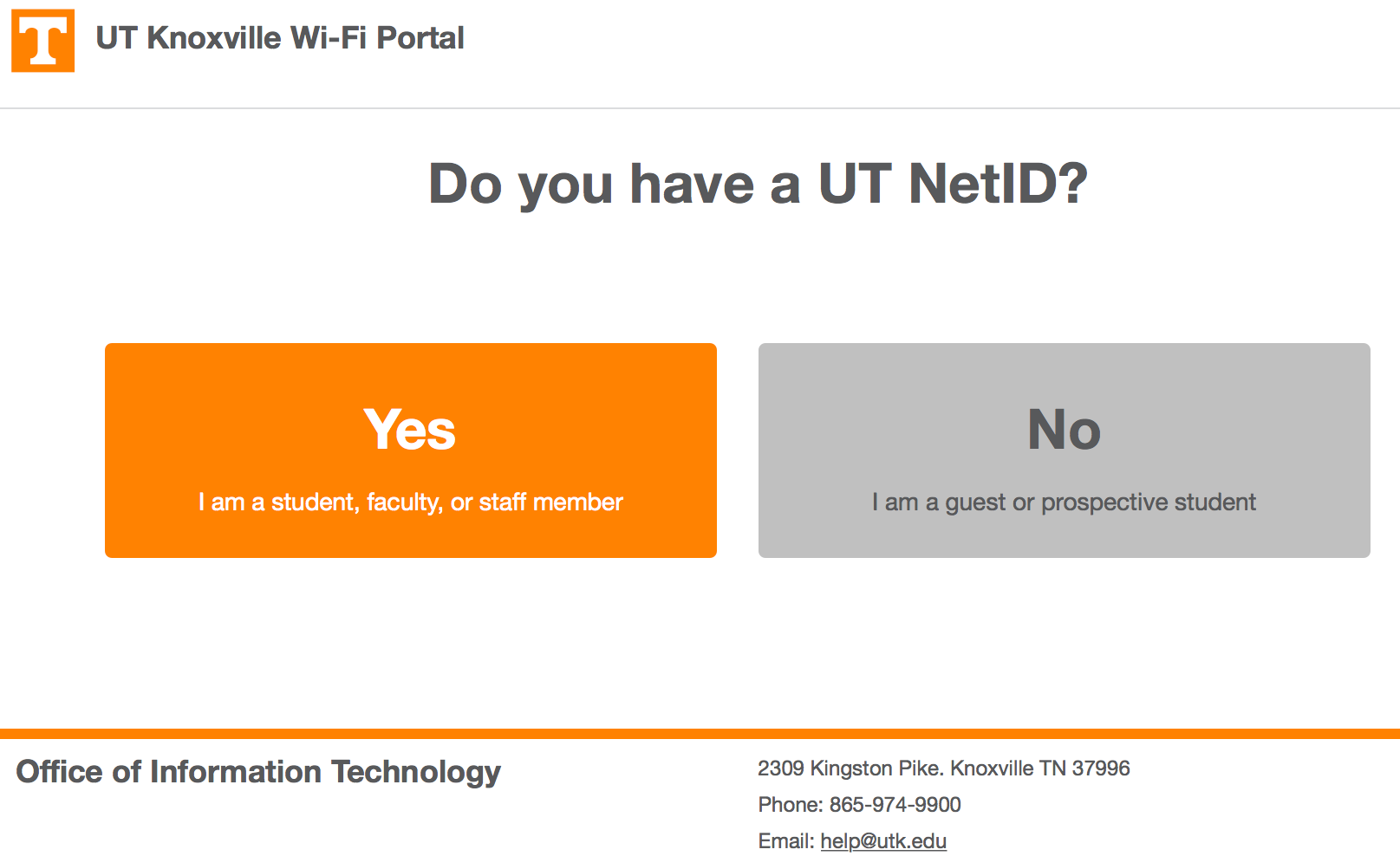Open the help@utk.edu email link

tap(883, 841)
